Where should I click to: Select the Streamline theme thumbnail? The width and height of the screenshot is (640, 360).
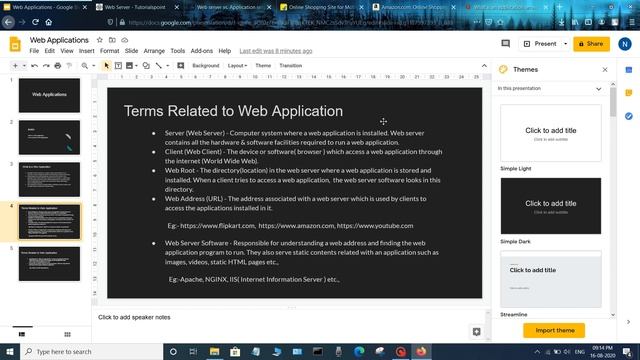coord(551,279)
